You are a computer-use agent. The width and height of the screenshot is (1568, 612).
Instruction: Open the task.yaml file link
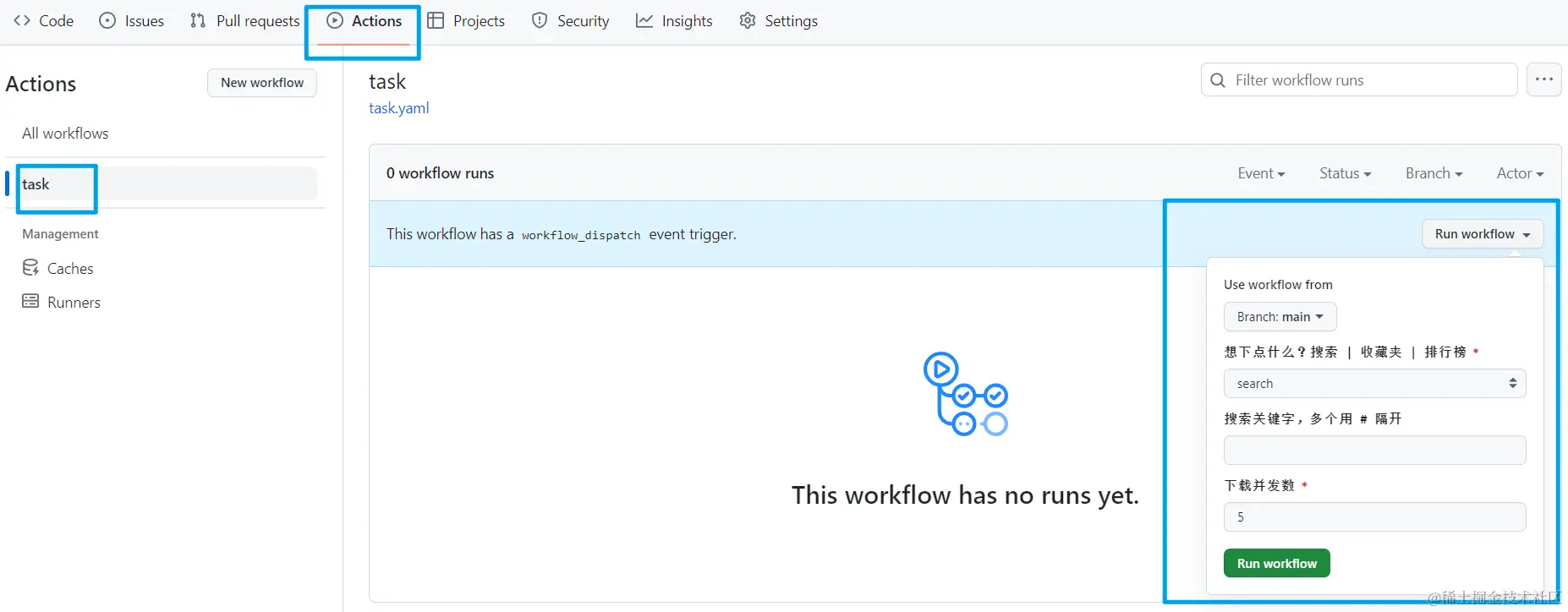pos(398,108)
